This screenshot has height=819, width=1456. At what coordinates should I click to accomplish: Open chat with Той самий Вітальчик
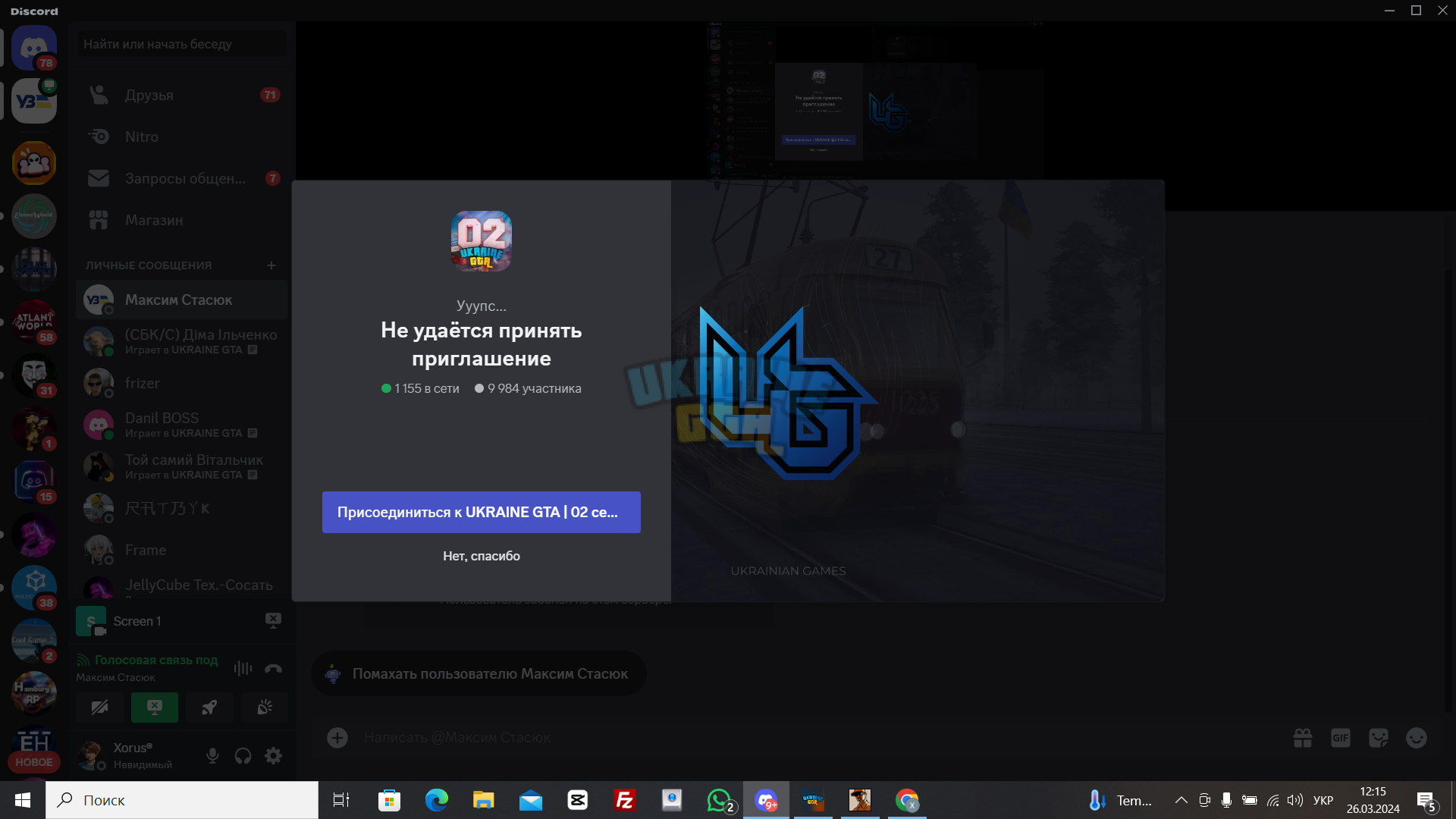[x=182, y=466]
